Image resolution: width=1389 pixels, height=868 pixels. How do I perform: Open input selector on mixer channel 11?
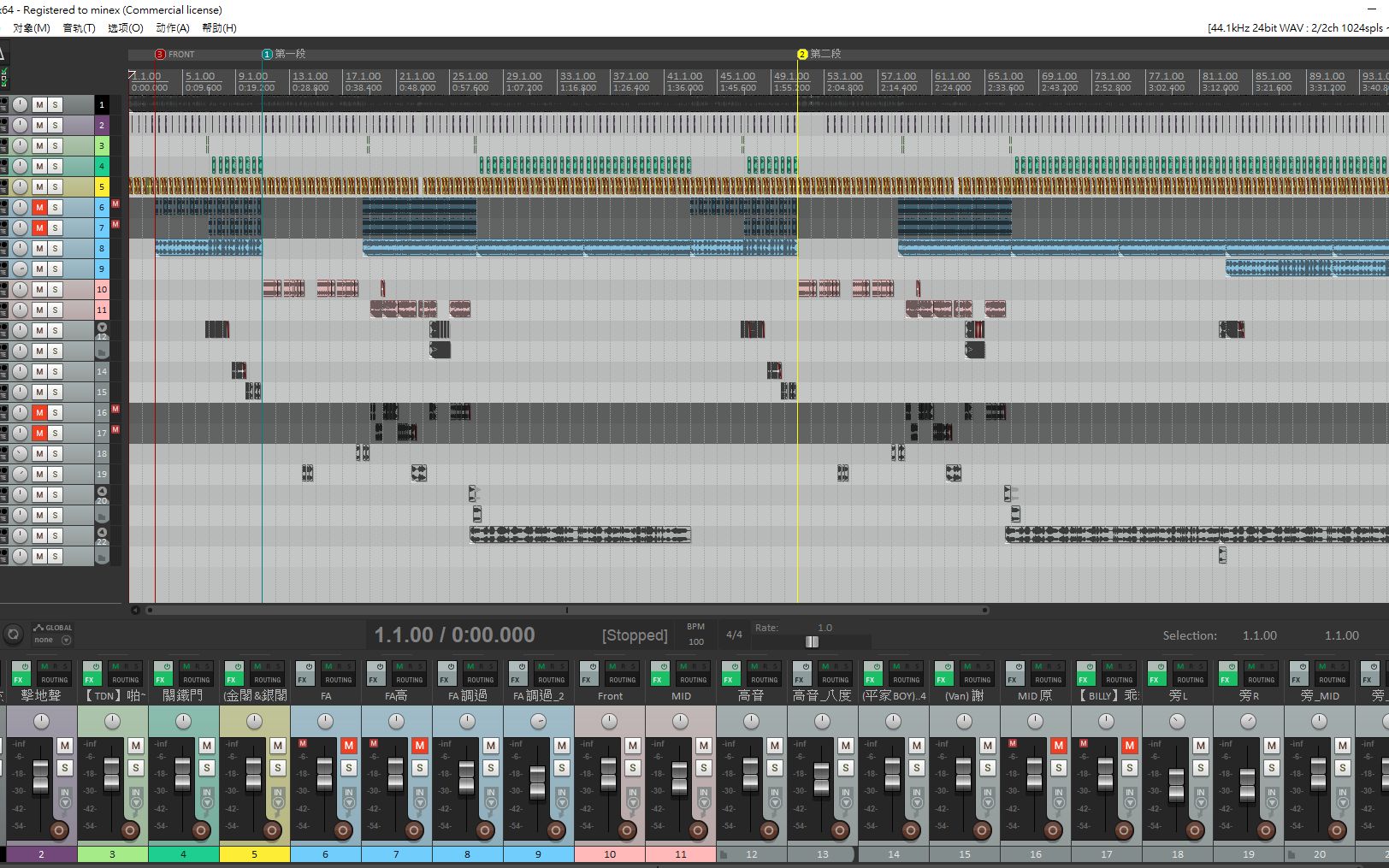coord(704,798)
